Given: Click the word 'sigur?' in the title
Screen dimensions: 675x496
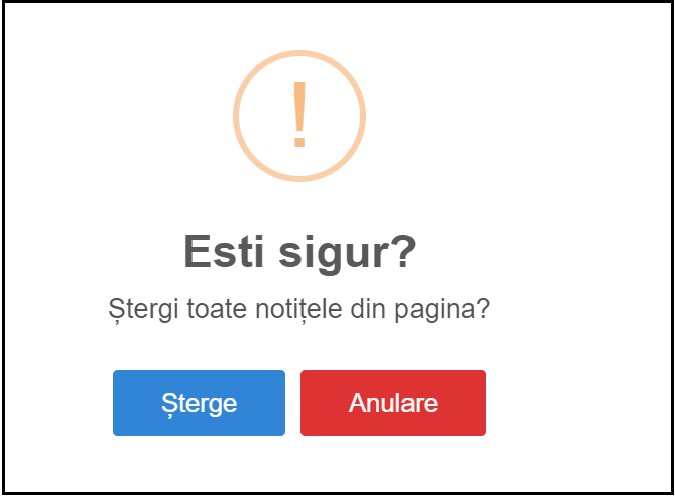Looking at the screenshot, I should (347, 254).
